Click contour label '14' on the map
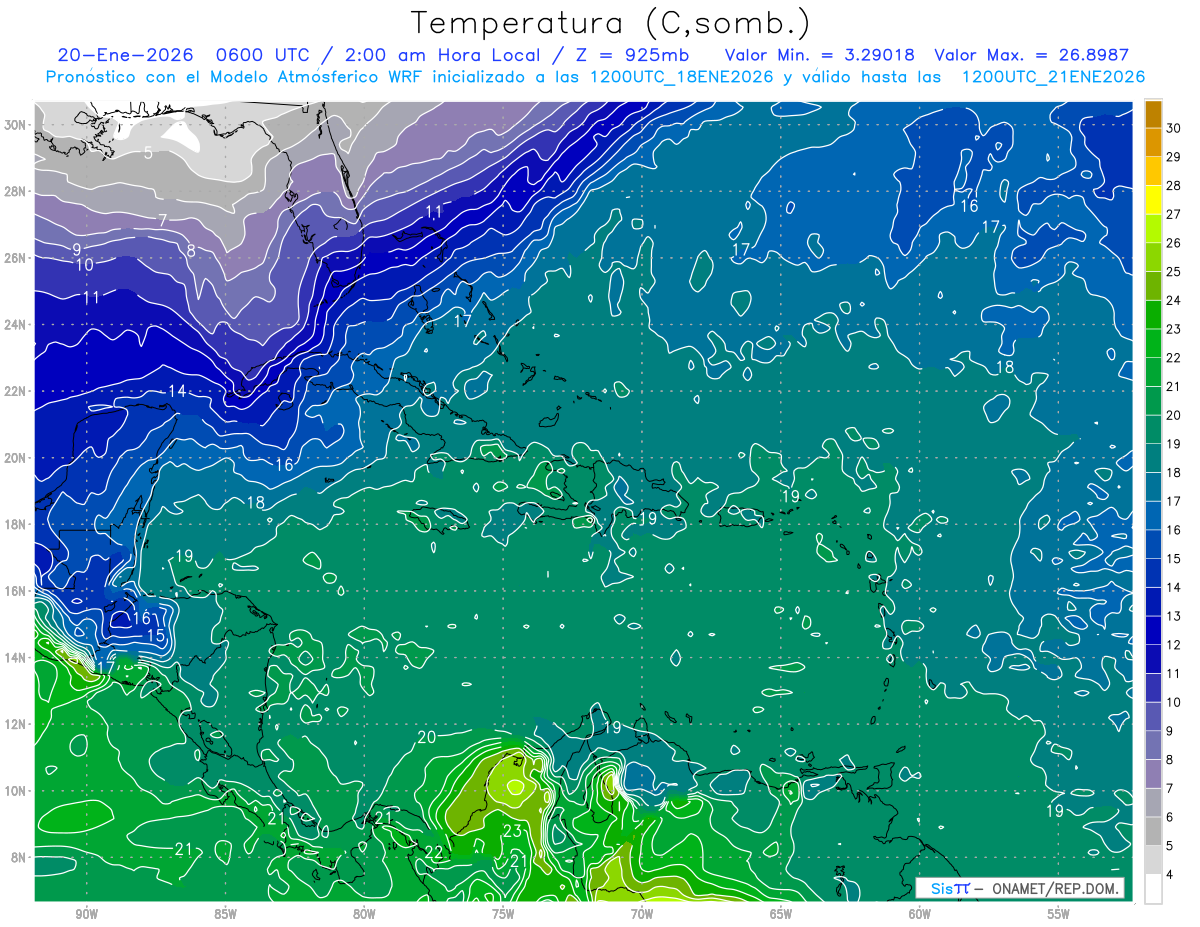 pyautogui.click(x=177, y=391)
